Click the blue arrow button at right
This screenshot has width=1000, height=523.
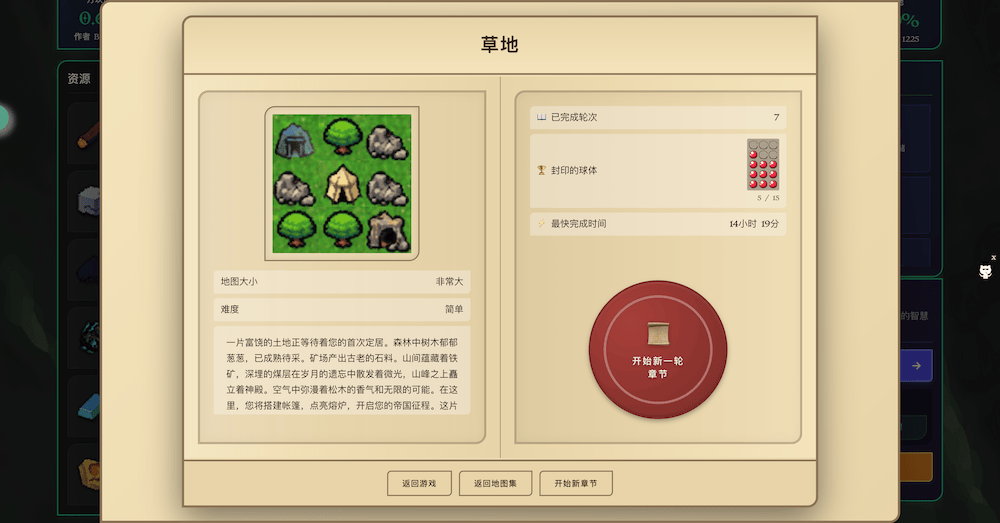pos(916,365)
